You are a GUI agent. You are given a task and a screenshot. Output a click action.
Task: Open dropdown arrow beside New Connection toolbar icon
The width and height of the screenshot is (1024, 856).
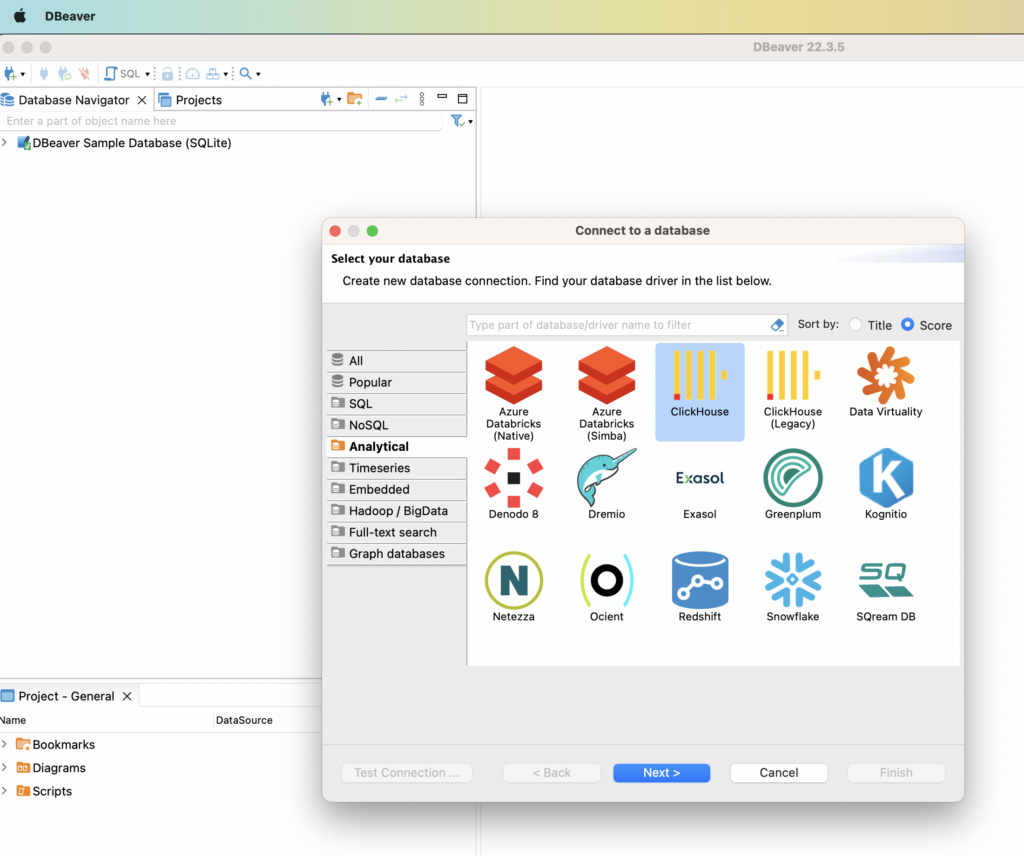pyautogui.click(x=23, y=74)
